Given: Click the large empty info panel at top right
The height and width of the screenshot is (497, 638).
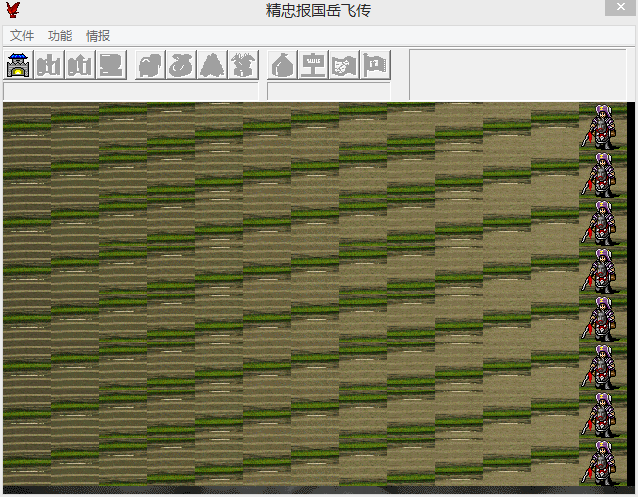Looking at the screenshot, I should pyautogui.click(x=518, y=75).
